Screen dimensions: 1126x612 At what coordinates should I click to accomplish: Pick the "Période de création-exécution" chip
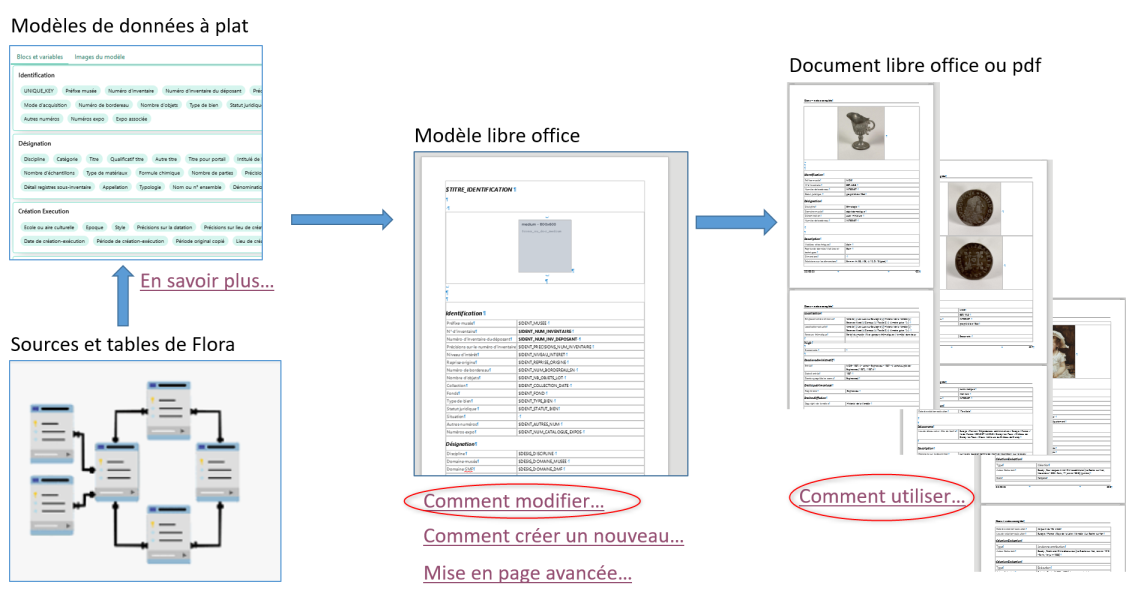(131, 241)
